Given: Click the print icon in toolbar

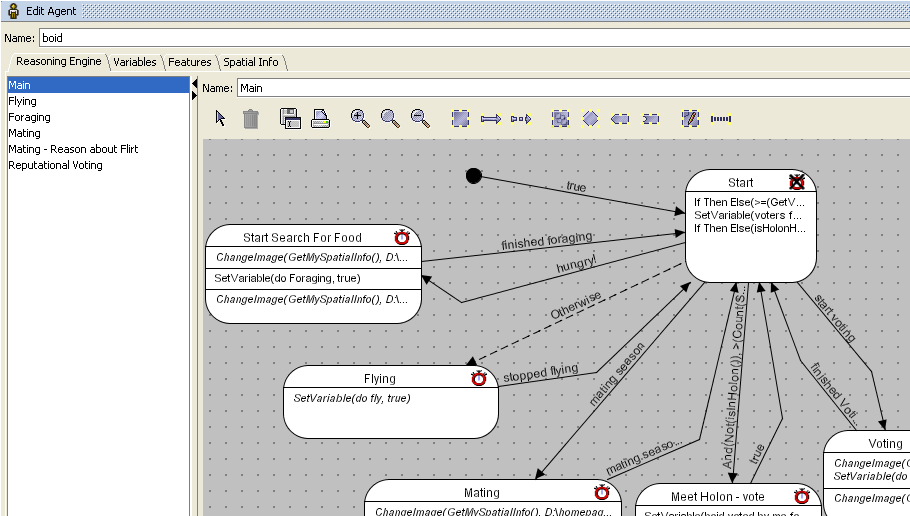Looking at the screenshot, I should click(x=320, y=119).
